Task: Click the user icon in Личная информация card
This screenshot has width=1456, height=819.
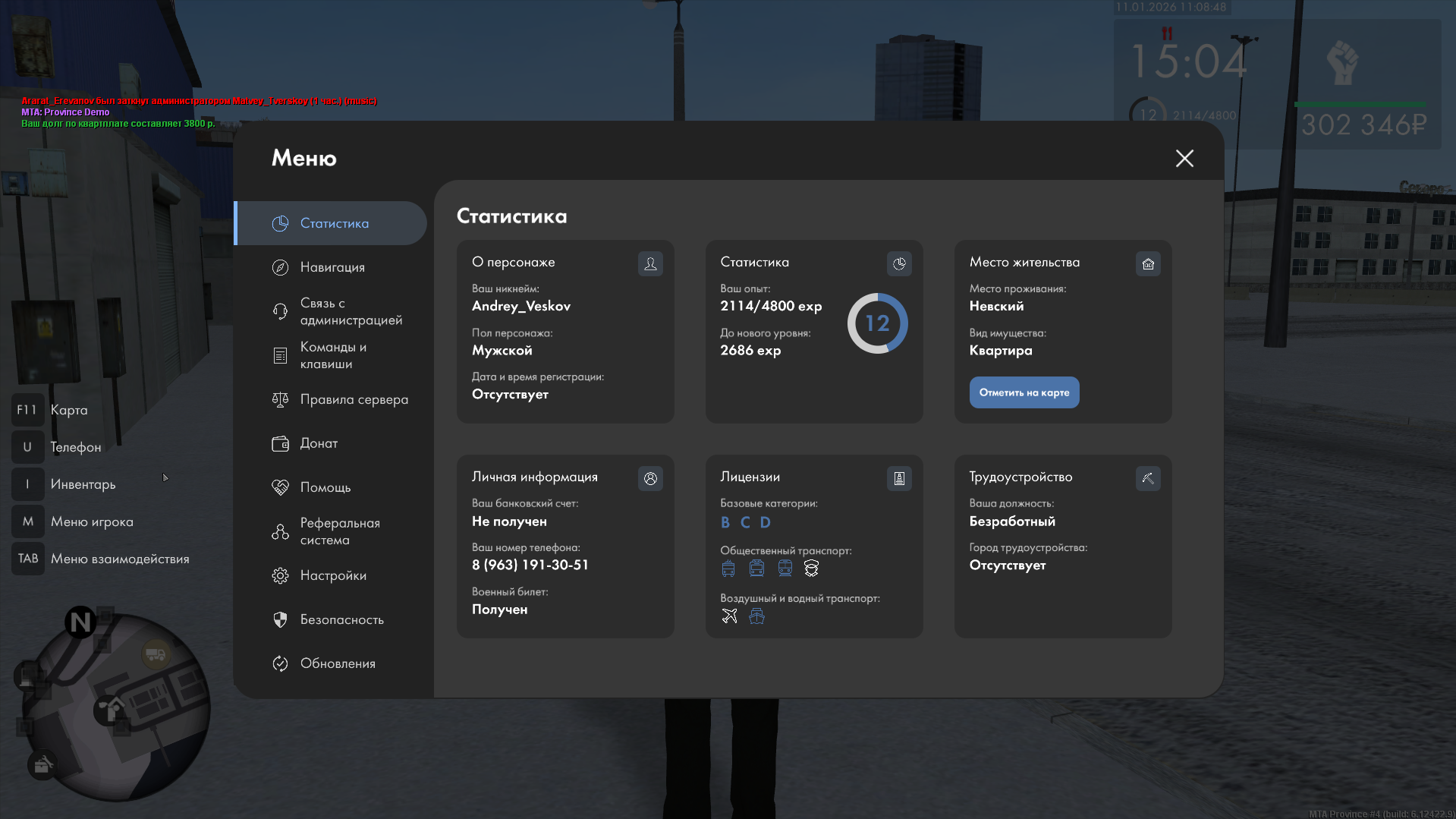Action: tap(650, 478)
